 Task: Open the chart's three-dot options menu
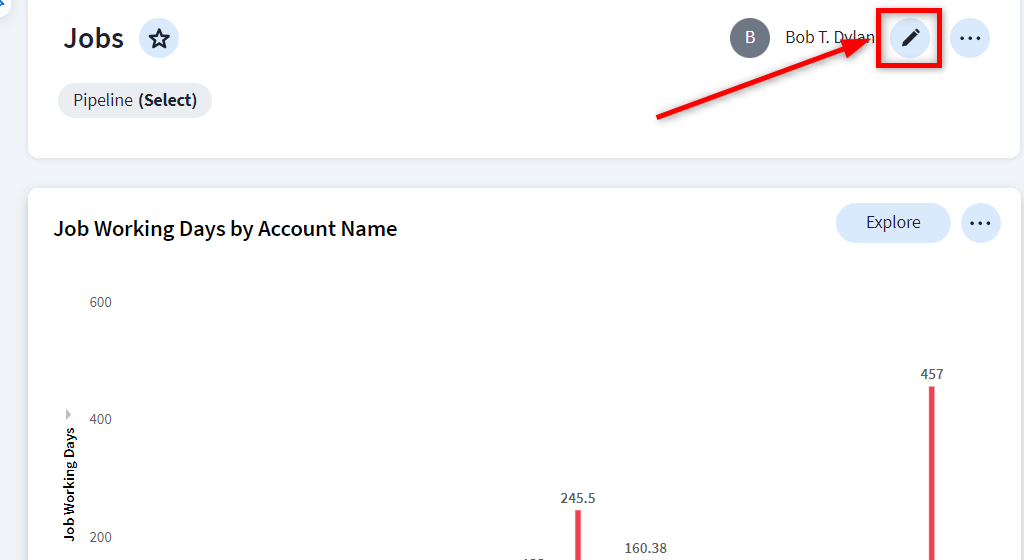point(980,223)
